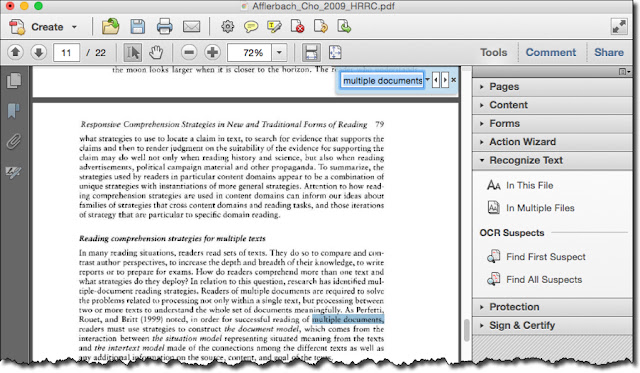The height and width of the screenshot is (373, 640).
Task: Click the document vertical scrollbar thumb
Action: (467, 331)
